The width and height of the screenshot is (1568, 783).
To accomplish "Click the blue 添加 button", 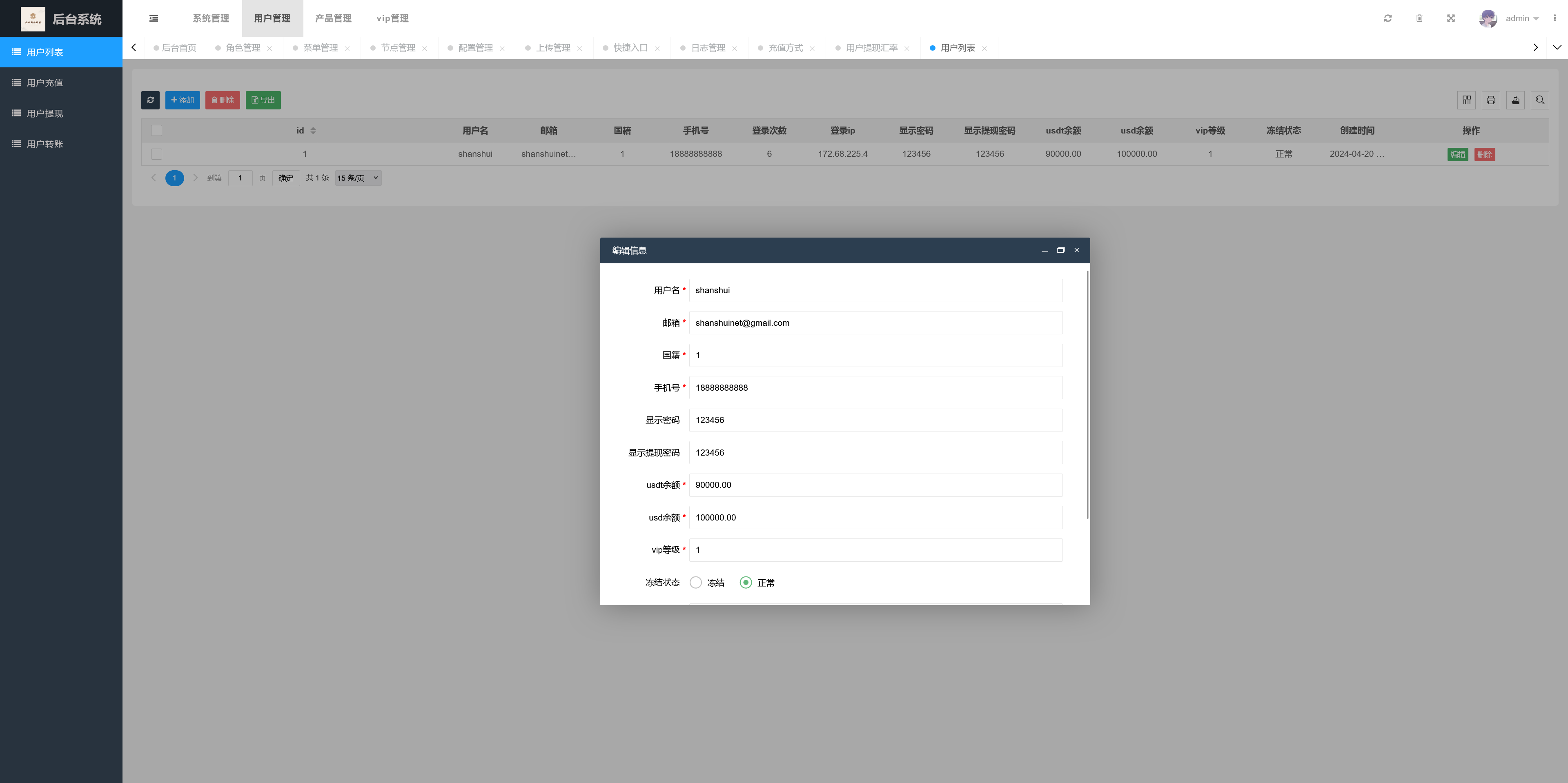I will [183, 100].
